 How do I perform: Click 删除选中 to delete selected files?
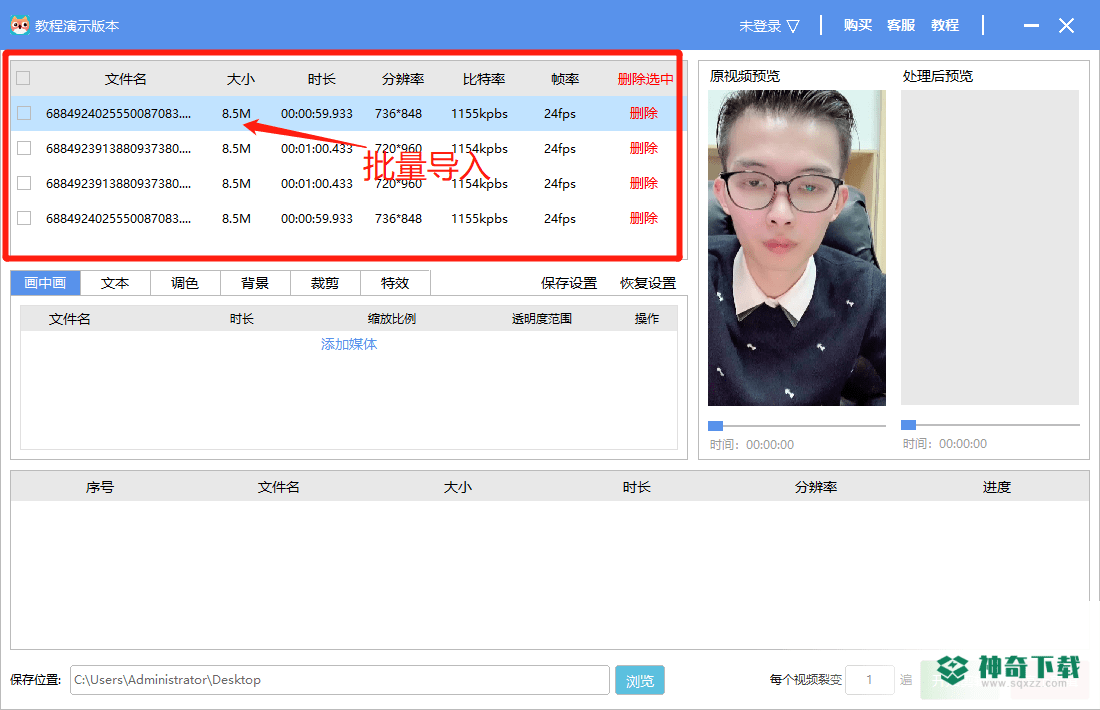coord(645,79)
